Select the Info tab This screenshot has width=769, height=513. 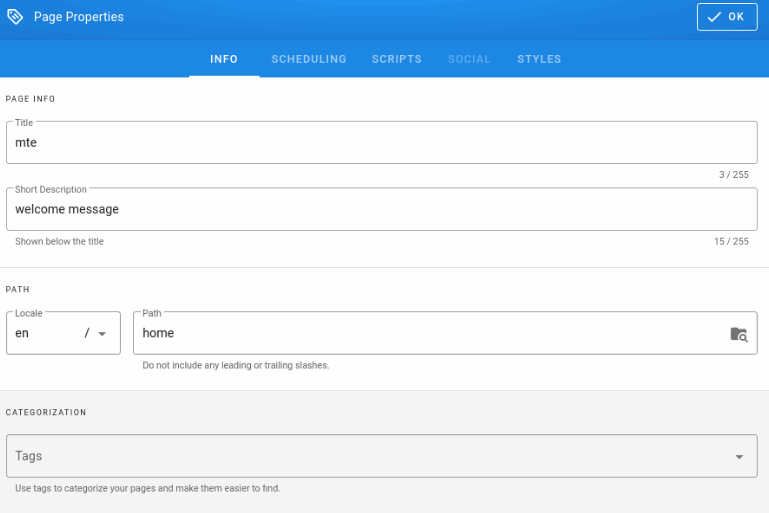224,59
